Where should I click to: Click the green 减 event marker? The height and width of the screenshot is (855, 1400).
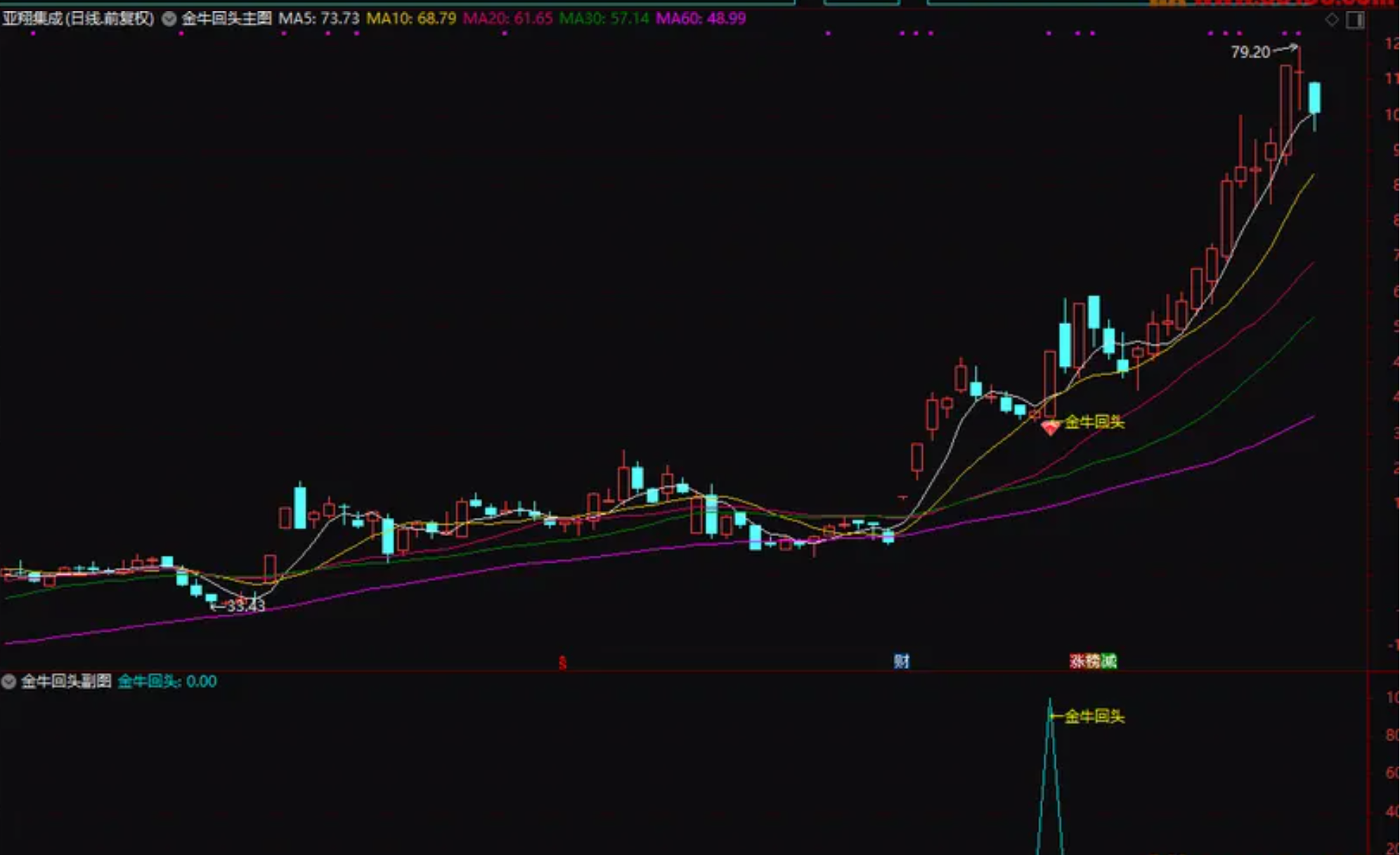1109,661
